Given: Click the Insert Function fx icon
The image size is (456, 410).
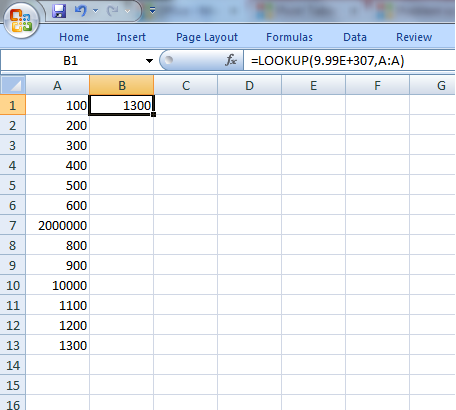Looking at the screenshot, I should click(231, 60).
